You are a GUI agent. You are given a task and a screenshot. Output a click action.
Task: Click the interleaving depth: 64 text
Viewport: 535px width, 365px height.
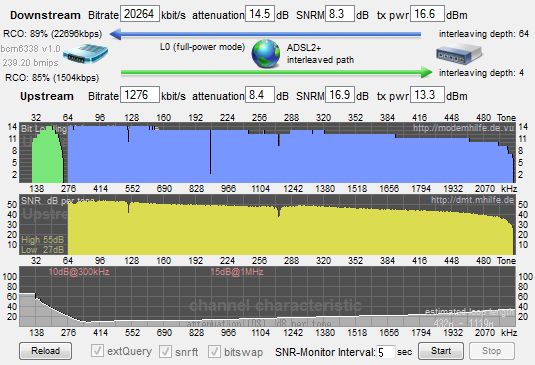[x=484, y=34]
